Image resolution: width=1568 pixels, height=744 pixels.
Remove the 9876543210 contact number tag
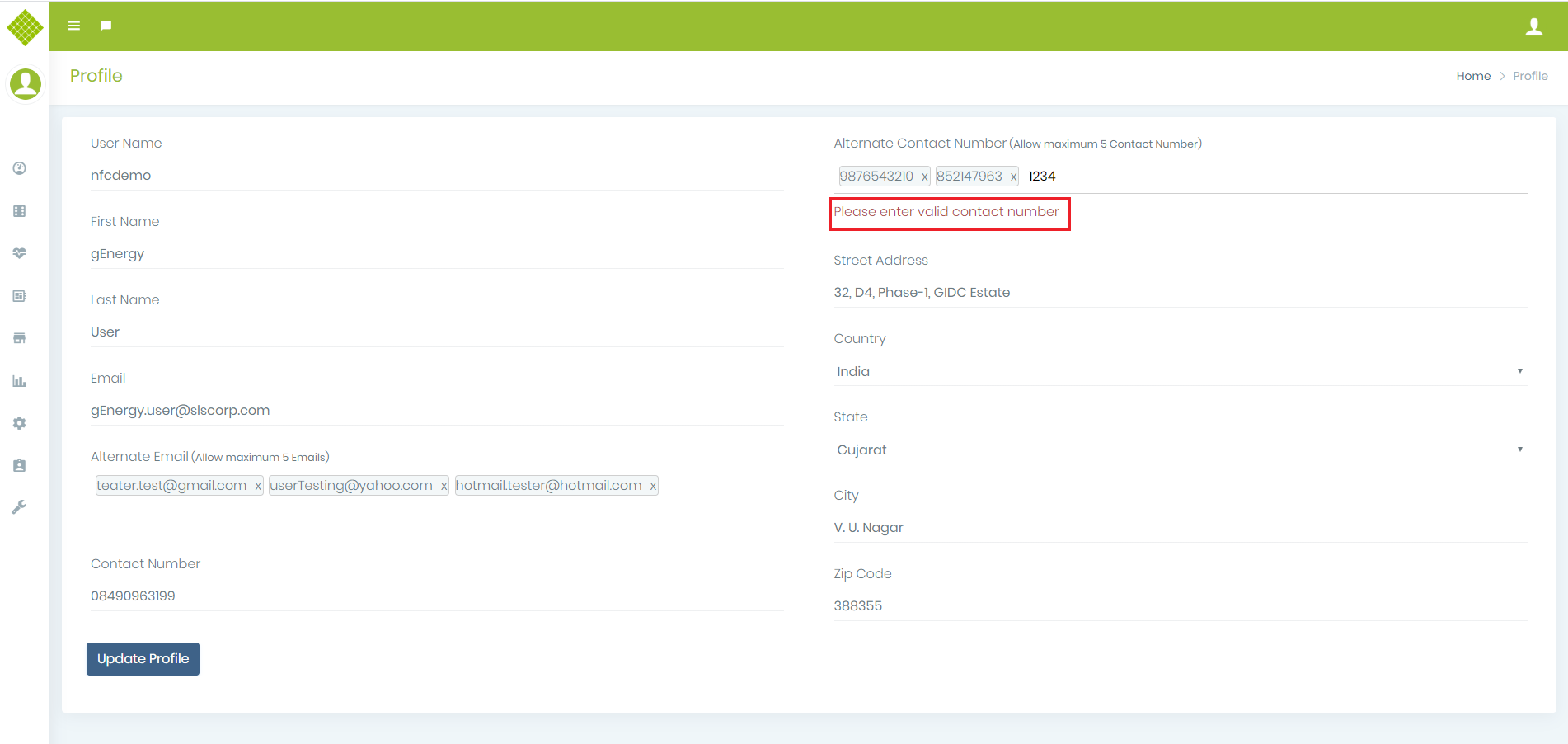(924, 177)
